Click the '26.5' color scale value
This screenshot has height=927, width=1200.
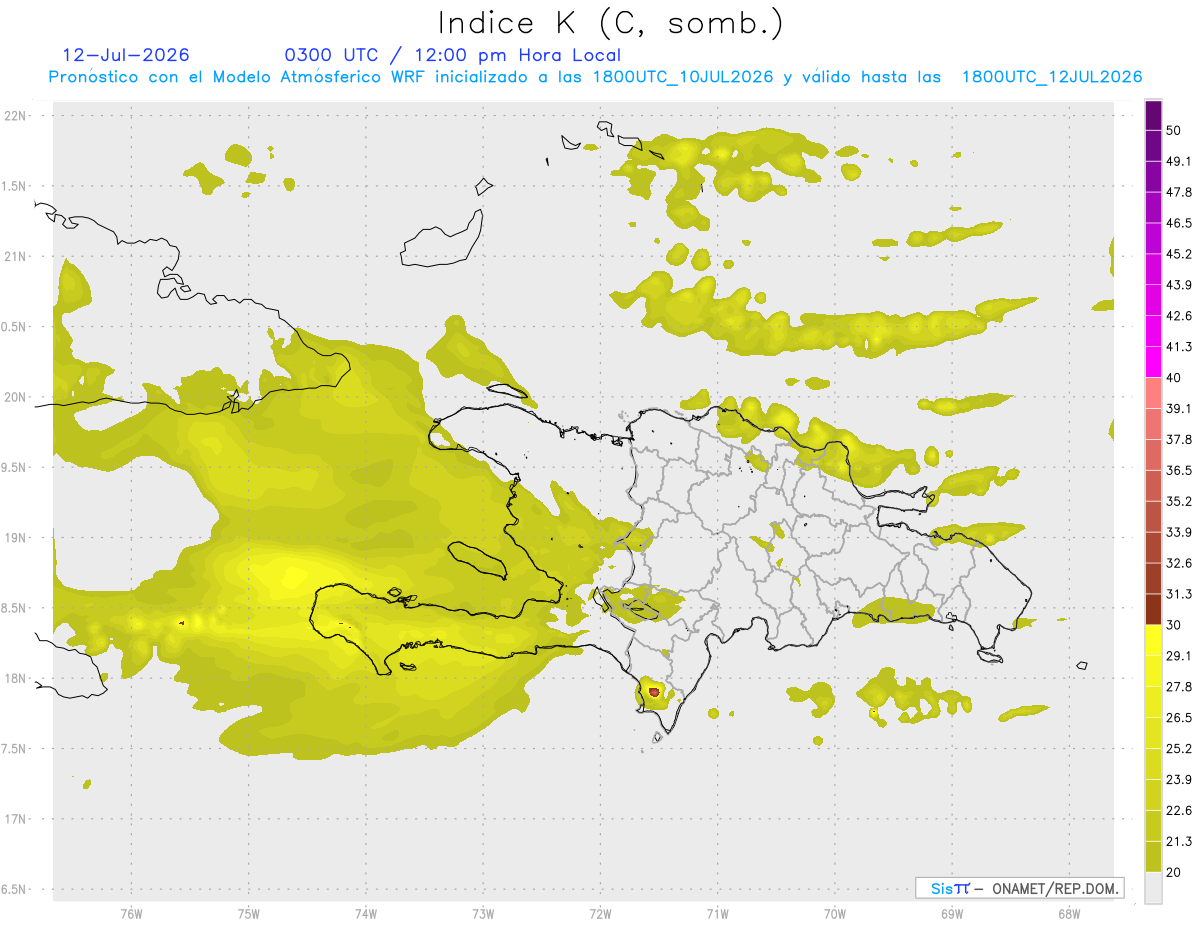click(1178, 718)
